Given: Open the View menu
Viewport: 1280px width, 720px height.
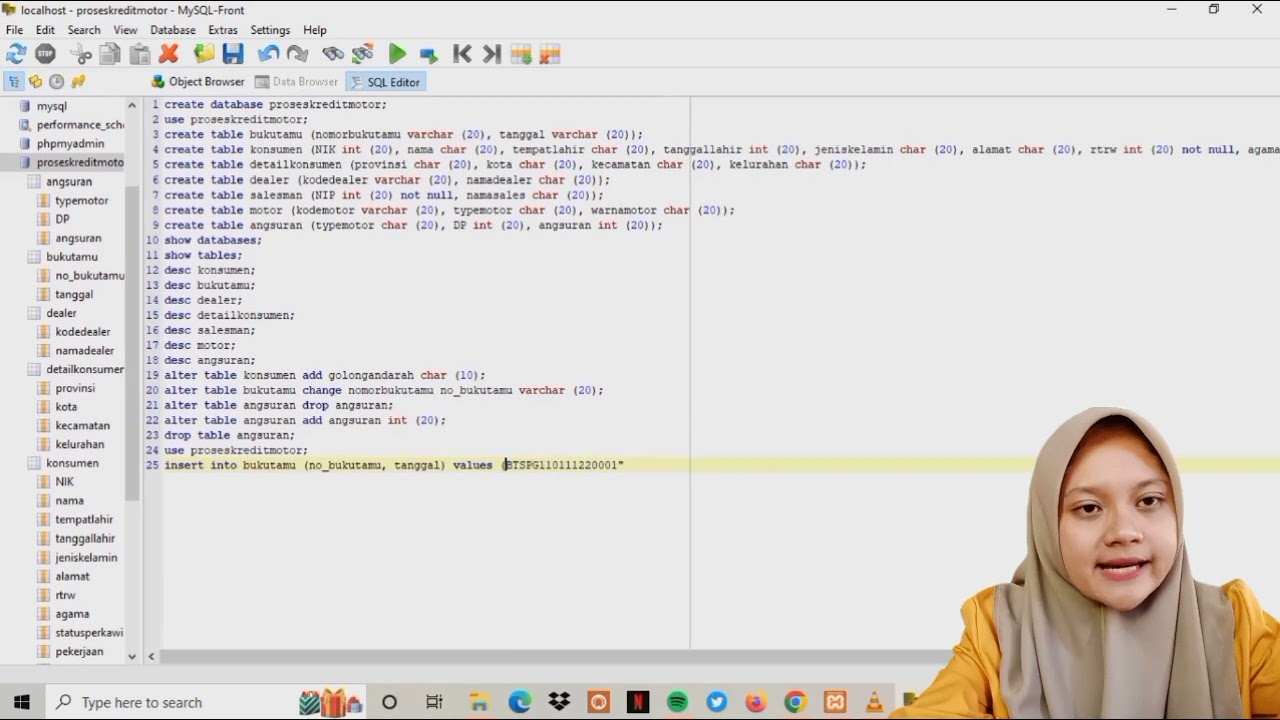Looking at the screenshot, I should coord(125,30).
